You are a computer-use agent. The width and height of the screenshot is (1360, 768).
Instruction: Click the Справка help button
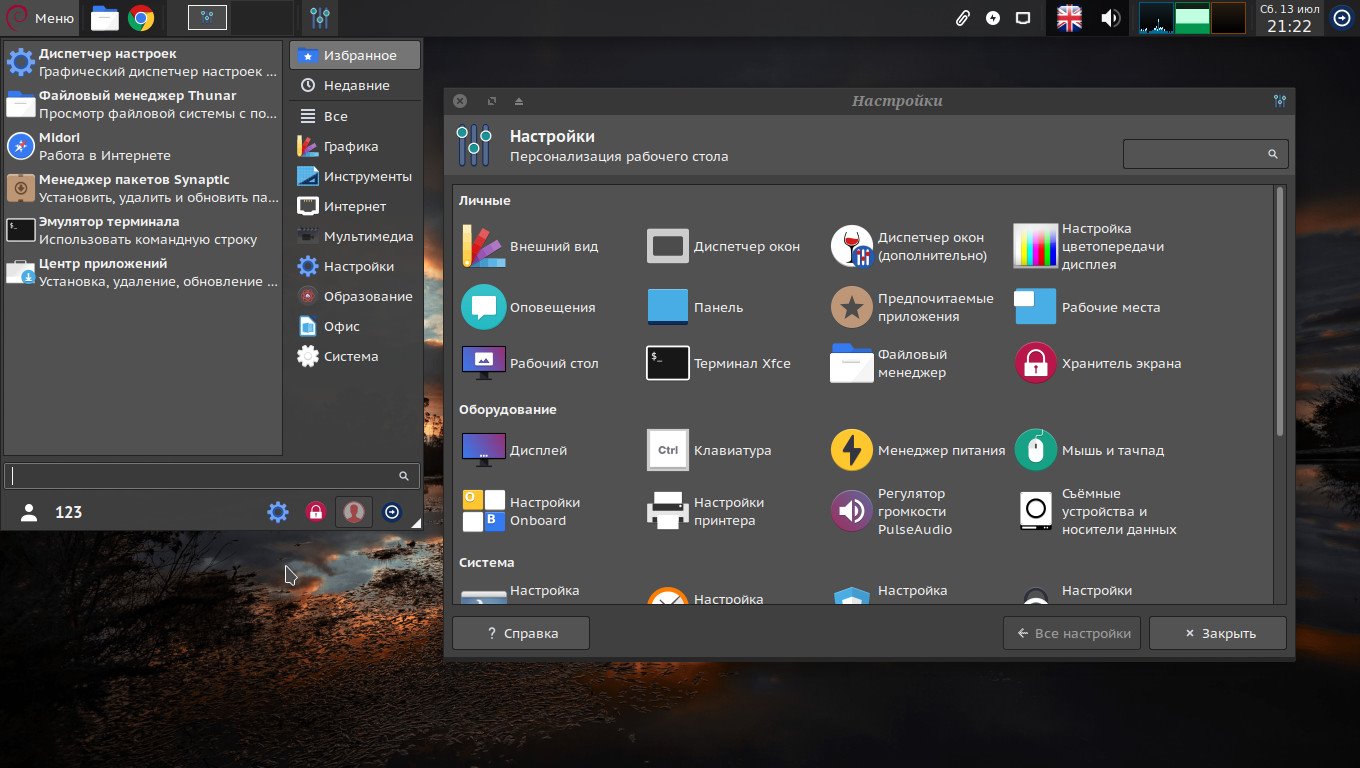pyautogui.click(x=521, y=633)
